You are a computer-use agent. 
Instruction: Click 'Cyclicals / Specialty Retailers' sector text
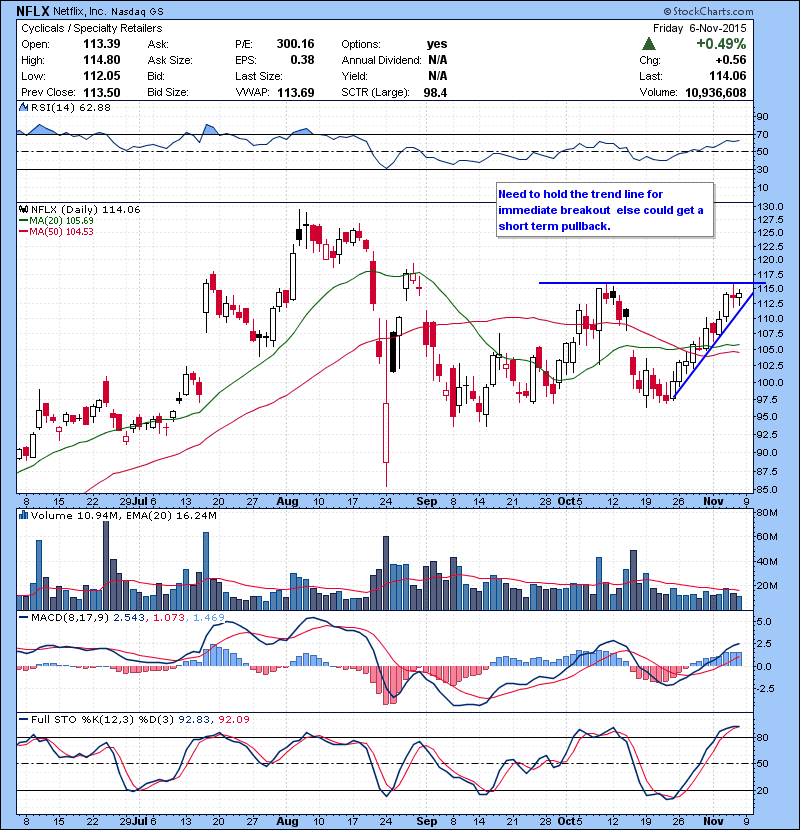pyautogui.click(x=92, y=28)
